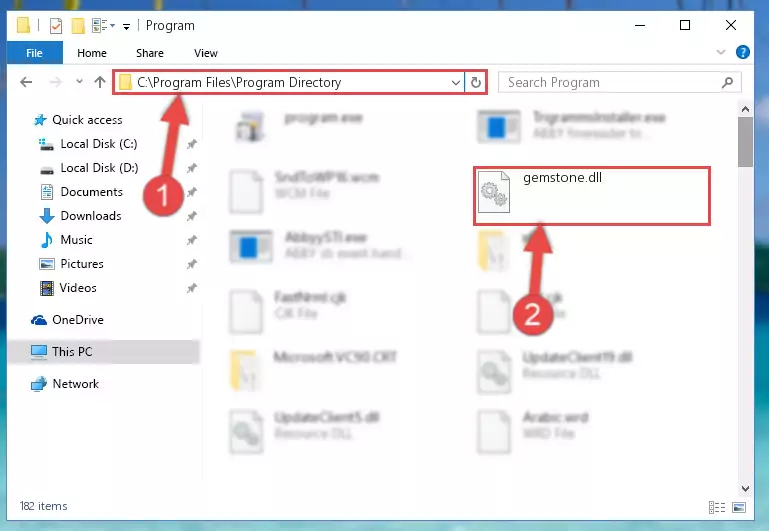Expand the ribbon with the chevron
The width and height of the screenshot is (769, 531).
[720, 52]
